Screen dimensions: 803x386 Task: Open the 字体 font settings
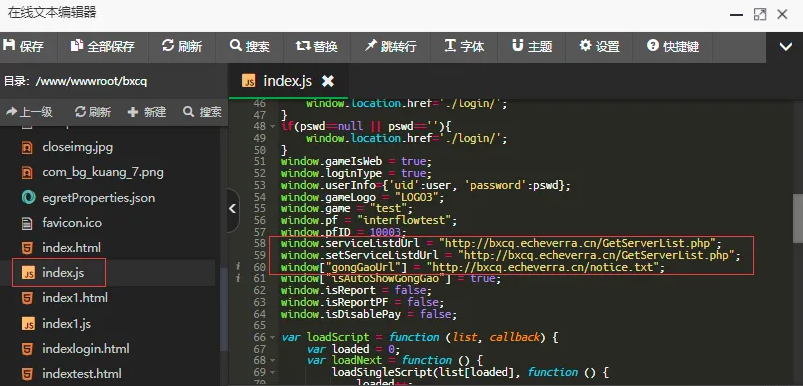coord(464,47)
